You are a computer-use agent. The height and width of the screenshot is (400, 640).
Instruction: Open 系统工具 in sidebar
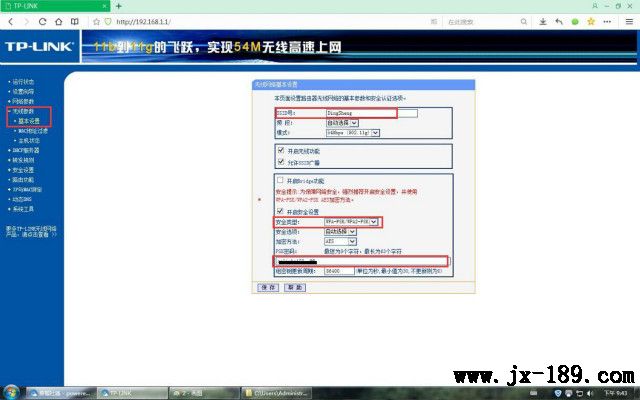click(23, 209)
